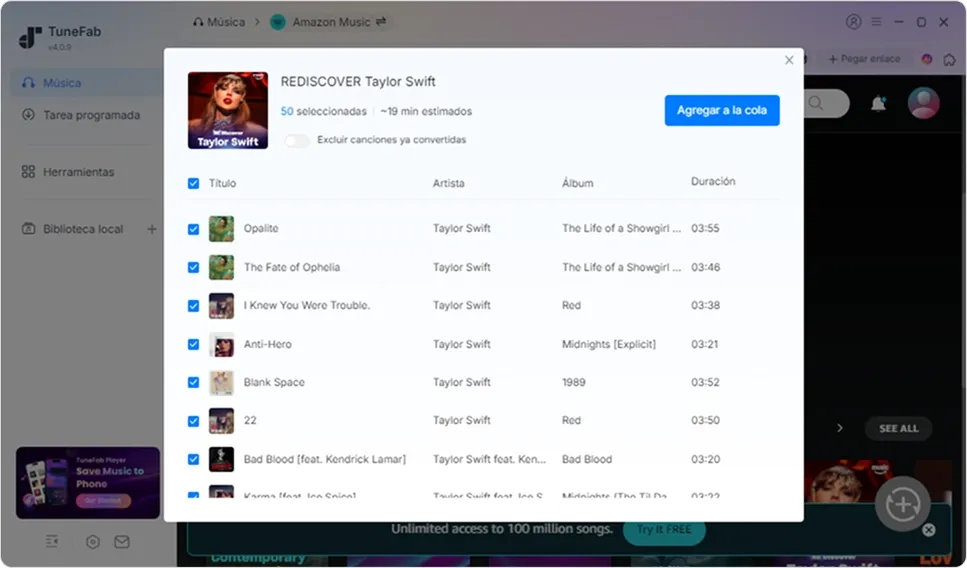Click the 50 seleccionadas count text

pyautogui.click(x=323, y=112)
